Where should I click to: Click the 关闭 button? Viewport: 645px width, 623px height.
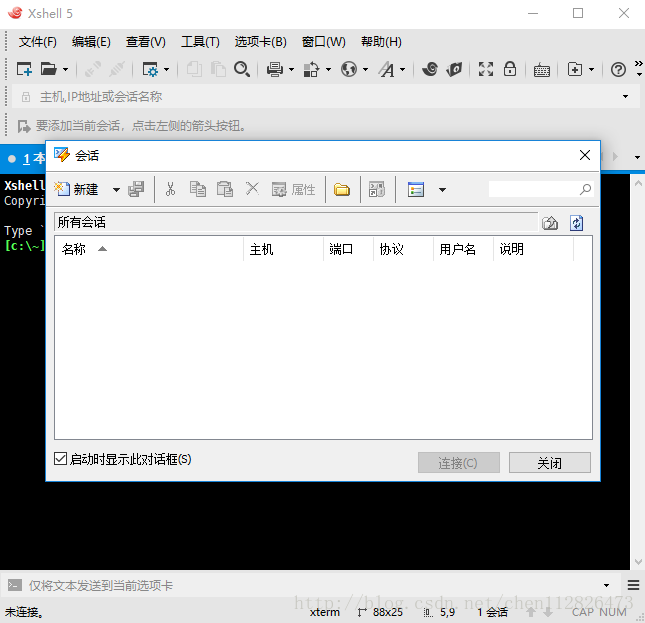point(550,463)
